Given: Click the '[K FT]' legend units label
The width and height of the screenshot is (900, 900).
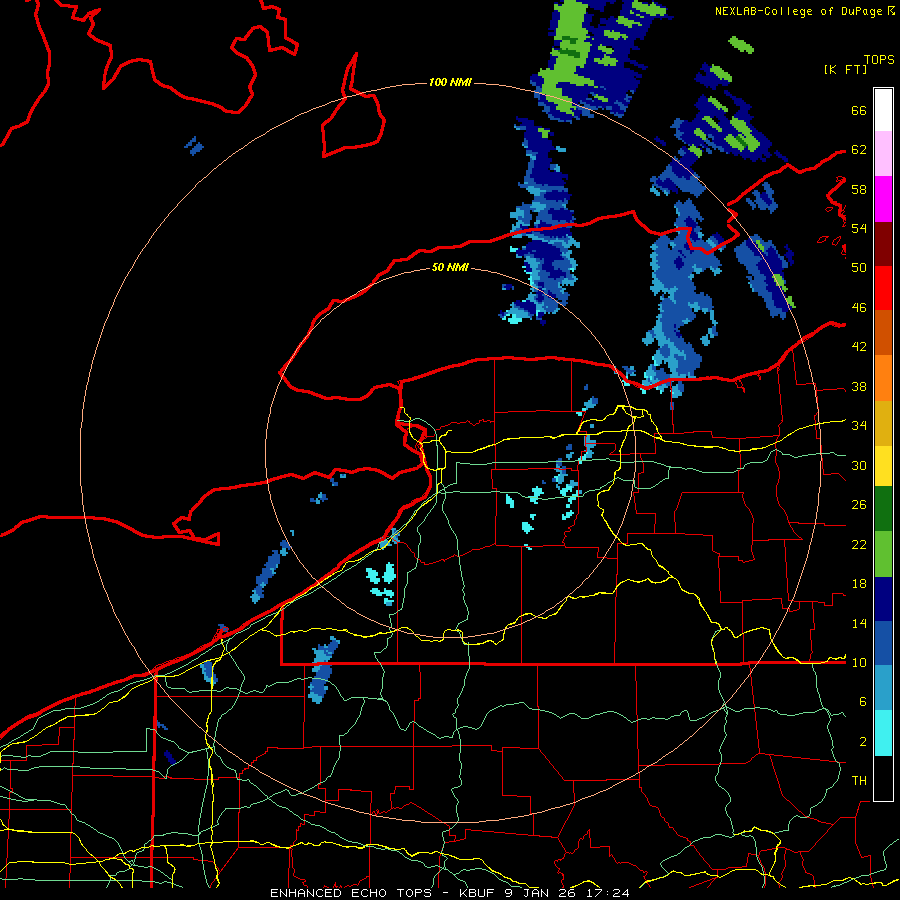Looking at the screenshot, I should pos(845,69).
